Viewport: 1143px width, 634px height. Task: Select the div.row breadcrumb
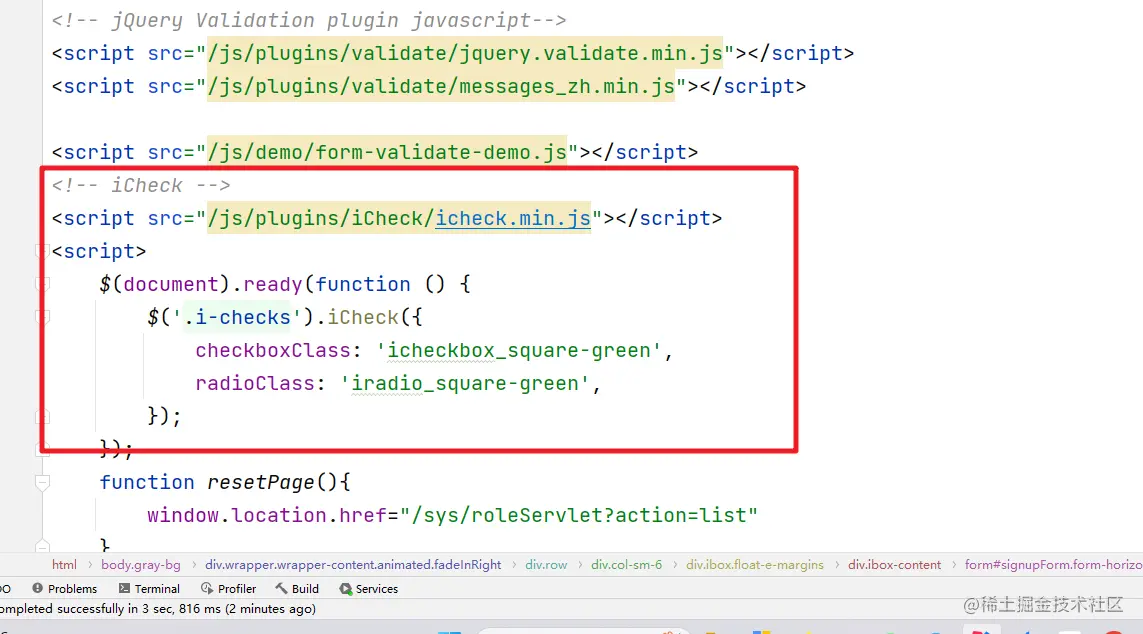546,565
